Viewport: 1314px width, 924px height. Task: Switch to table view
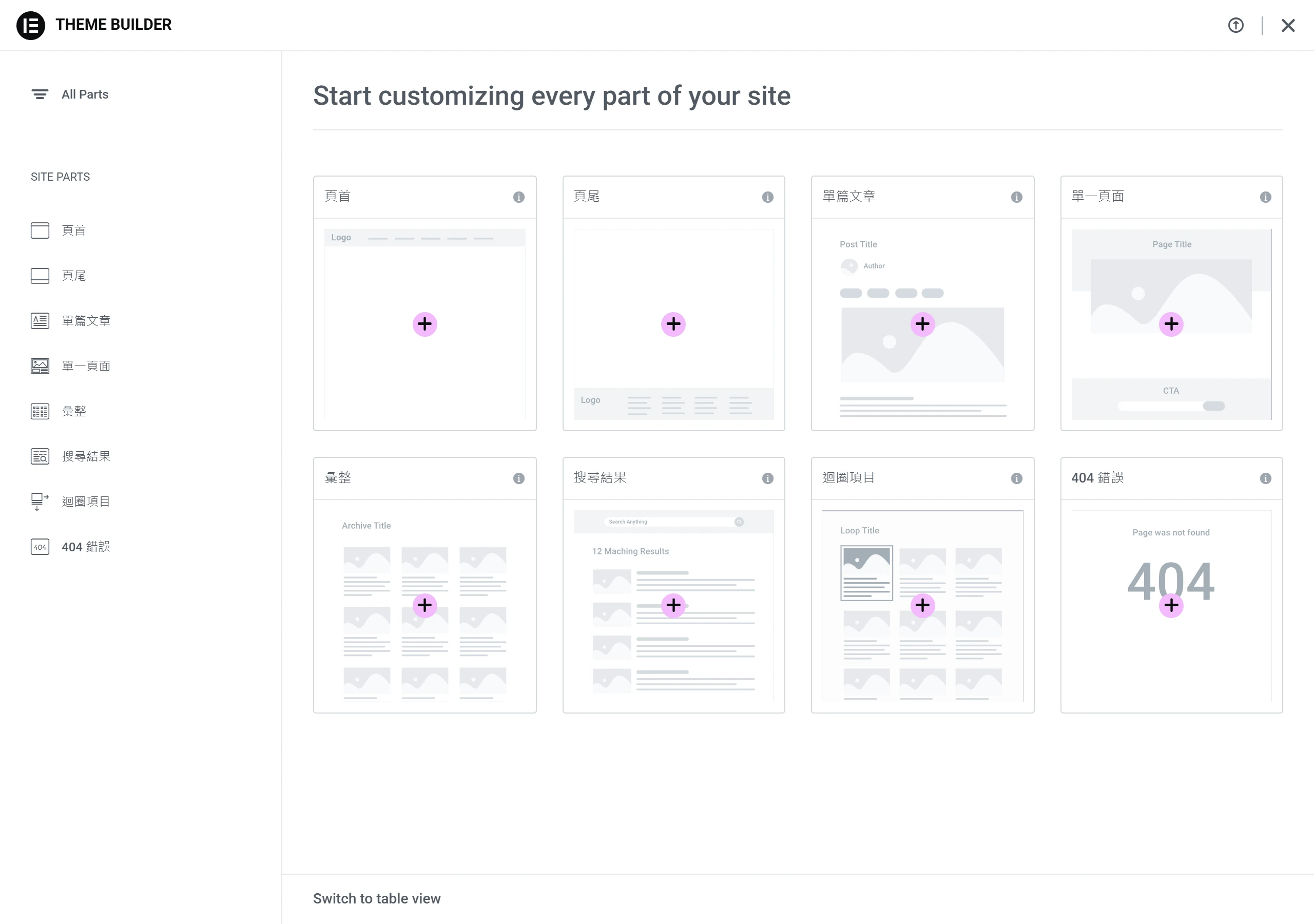[377, 898]
